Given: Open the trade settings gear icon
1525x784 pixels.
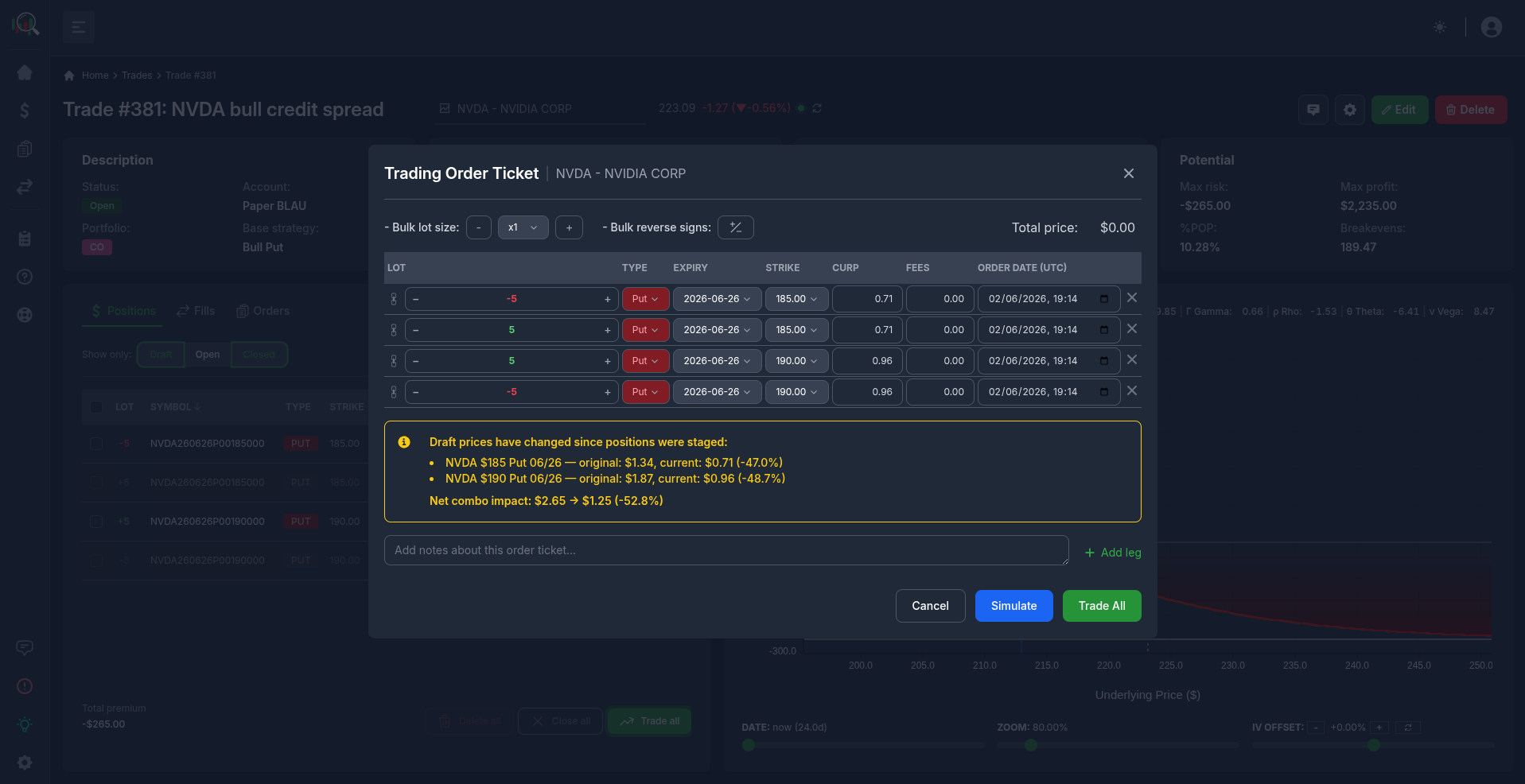Looking at the screenshot, I should point(1350,110).
